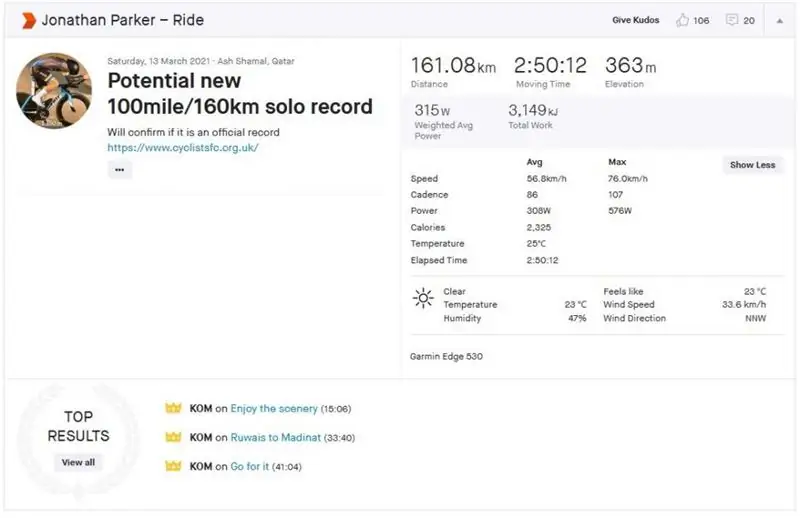This screenshot has width=800, height=518.
Task: Open the cyclistsfc.org.uk link
Action: click(x=183, y=148)
